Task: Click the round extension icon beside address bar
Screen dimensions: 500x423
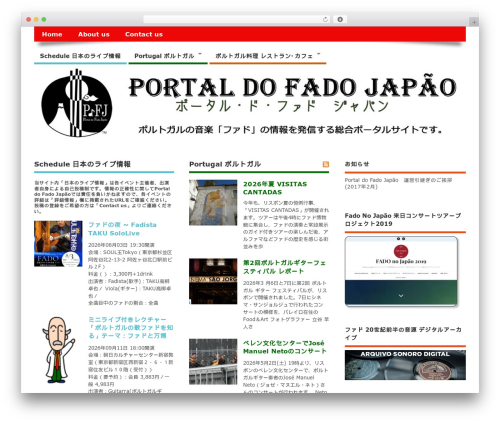Action: [340, 19]
